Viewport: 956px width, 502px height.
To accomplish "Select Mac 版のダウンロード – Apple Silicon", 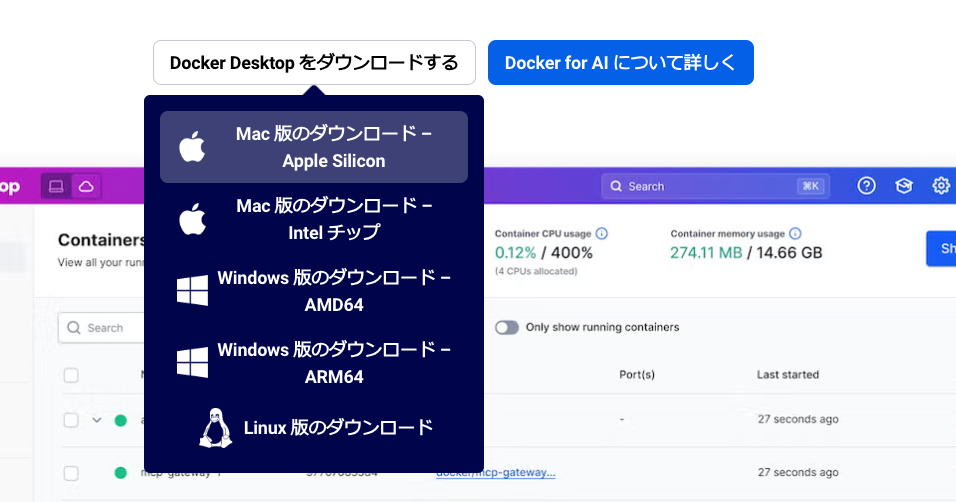I will pos(314,147).
